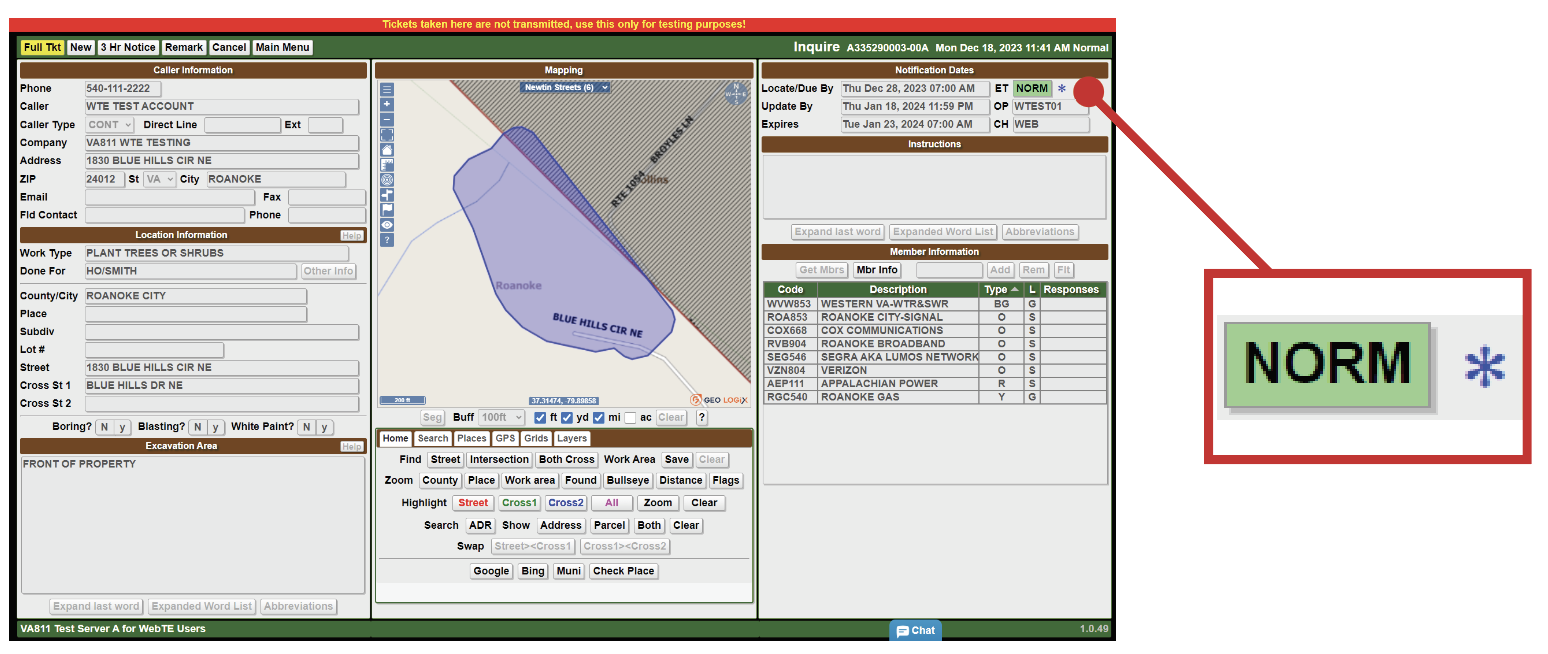Click inside the Instructions text area

[x=934, y=186]
